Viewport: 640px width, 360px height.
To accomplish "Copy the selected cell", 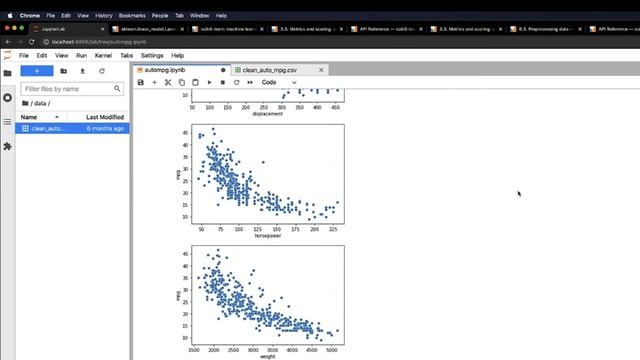I will point(182,82).
